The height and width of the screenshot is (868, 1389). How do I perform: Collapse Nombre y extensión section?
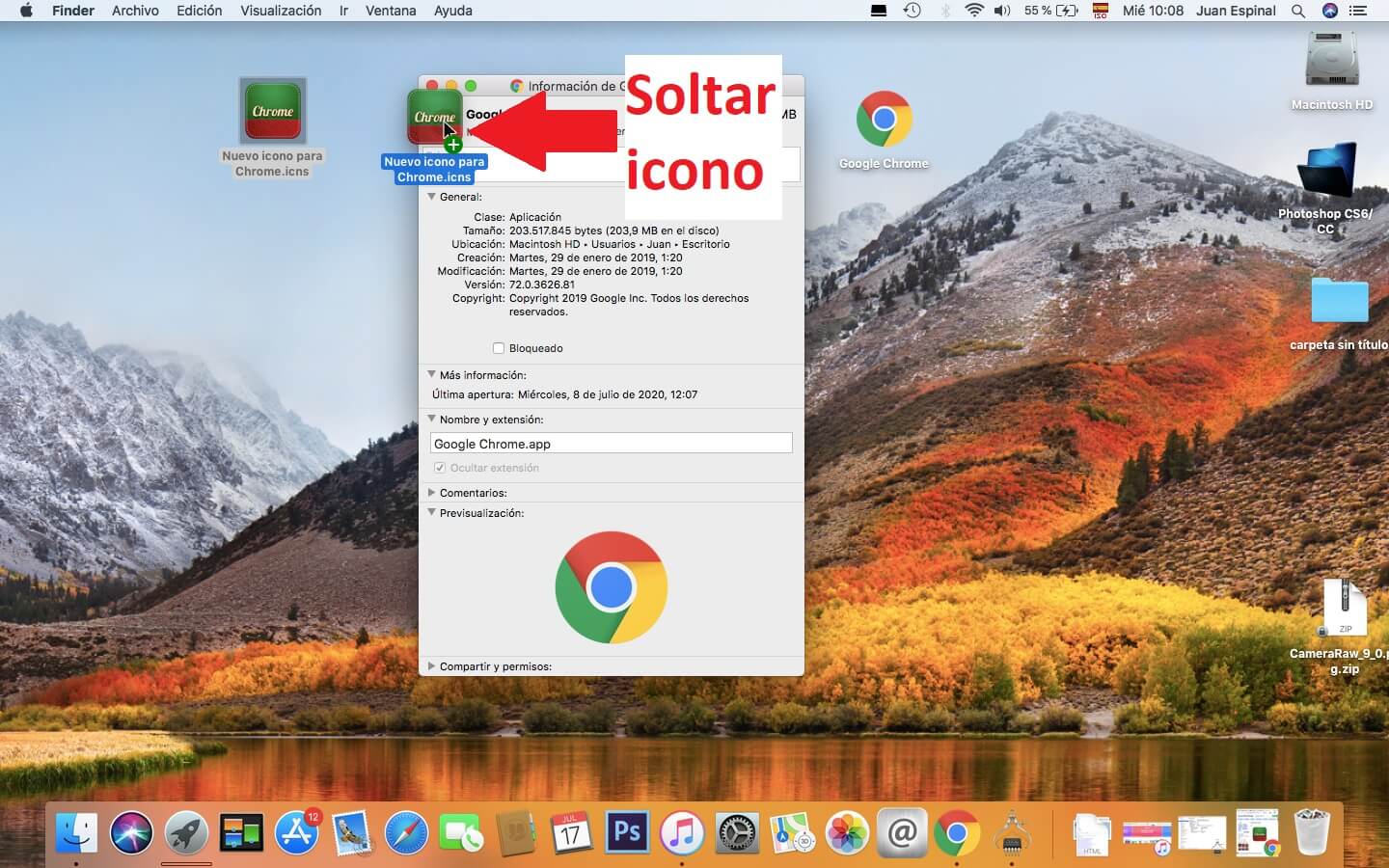point(432,420)
